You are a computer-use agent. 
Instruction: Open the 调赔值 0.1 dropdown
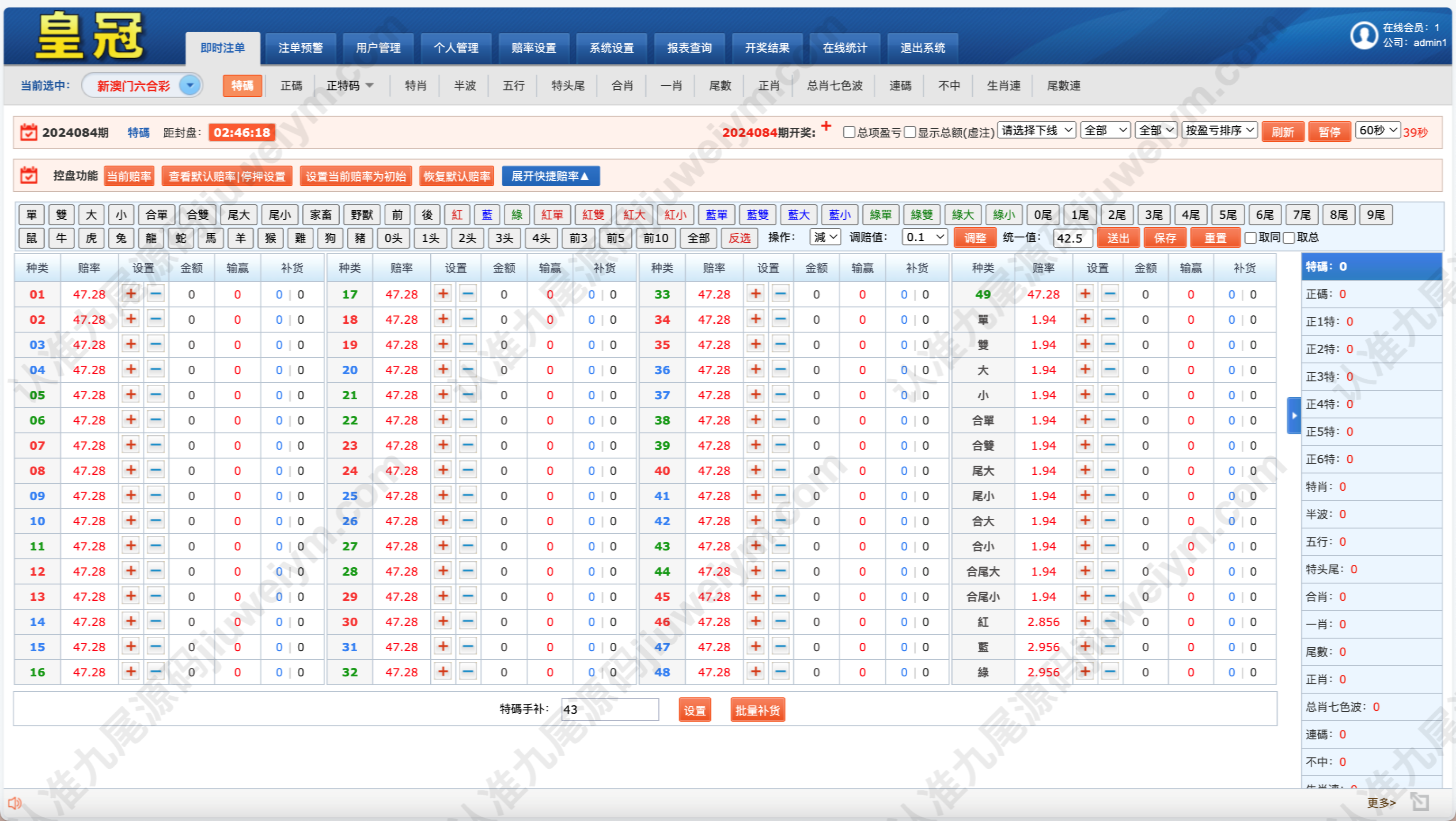pyautogui.click(x=924, y=237)
